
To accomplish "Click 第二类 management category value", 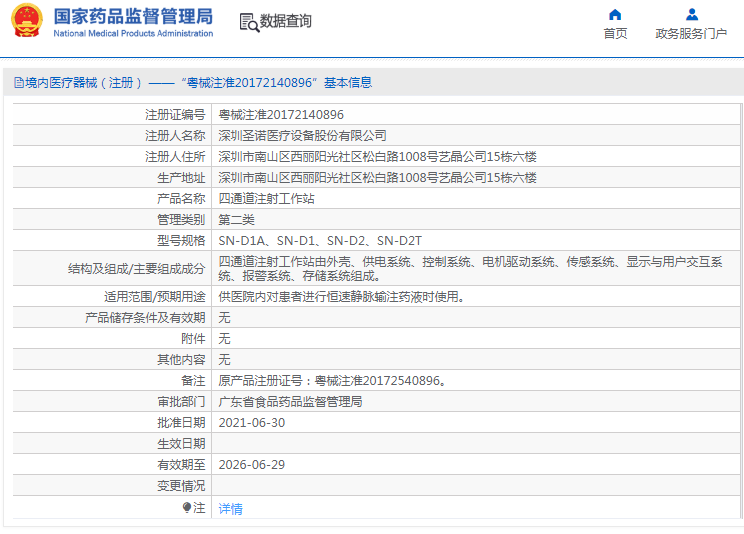I will tap(236, 220).
